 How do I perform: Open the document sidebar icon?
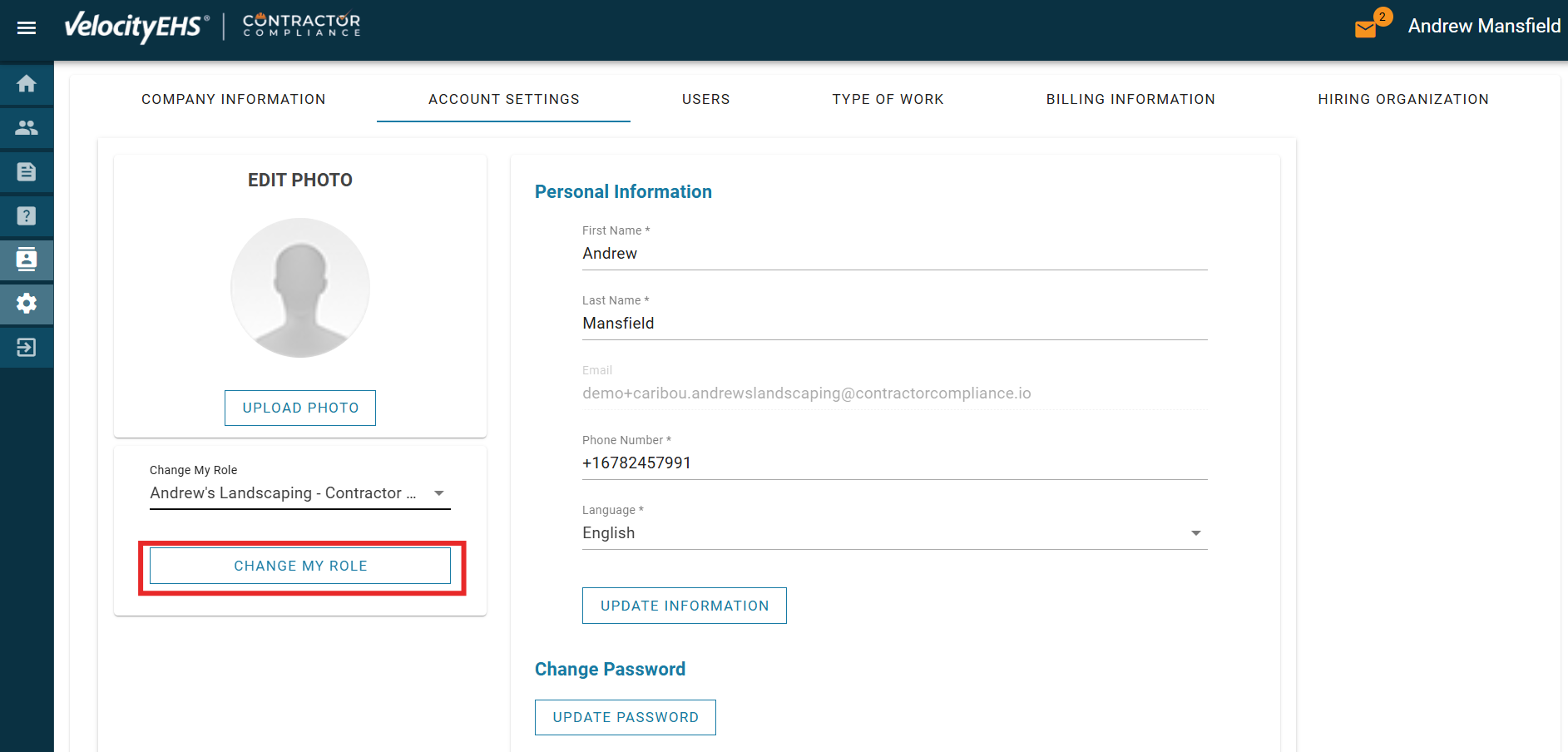click(27, 172)
